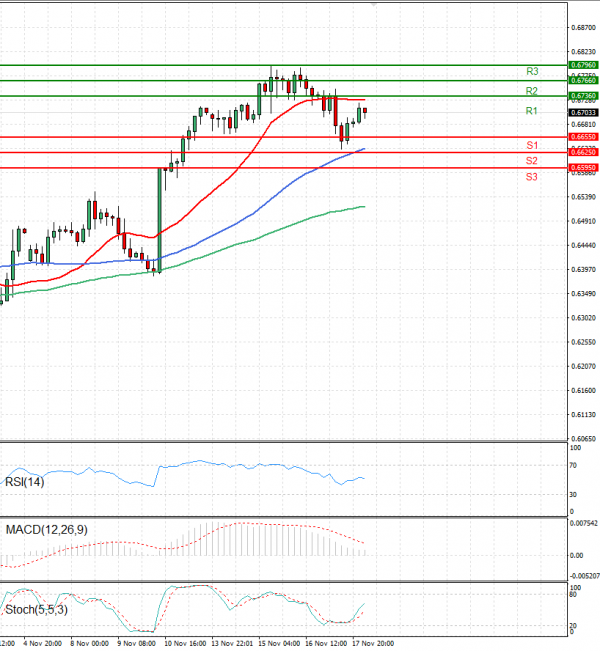Click the R2 resistance label
600x651 pixels.
531,91
